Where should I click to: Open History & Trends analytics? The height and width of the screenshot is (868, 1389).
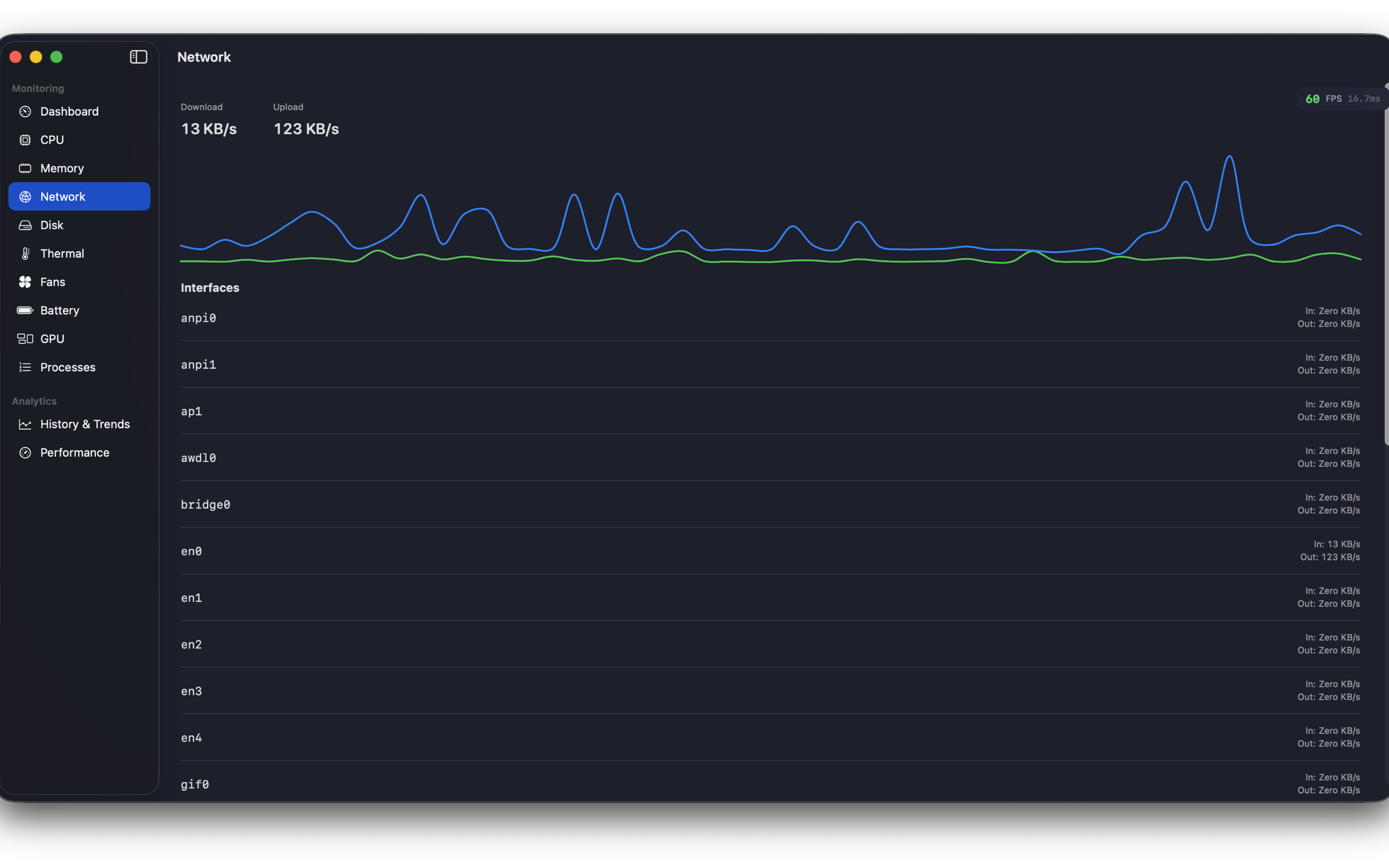(85, 424)
